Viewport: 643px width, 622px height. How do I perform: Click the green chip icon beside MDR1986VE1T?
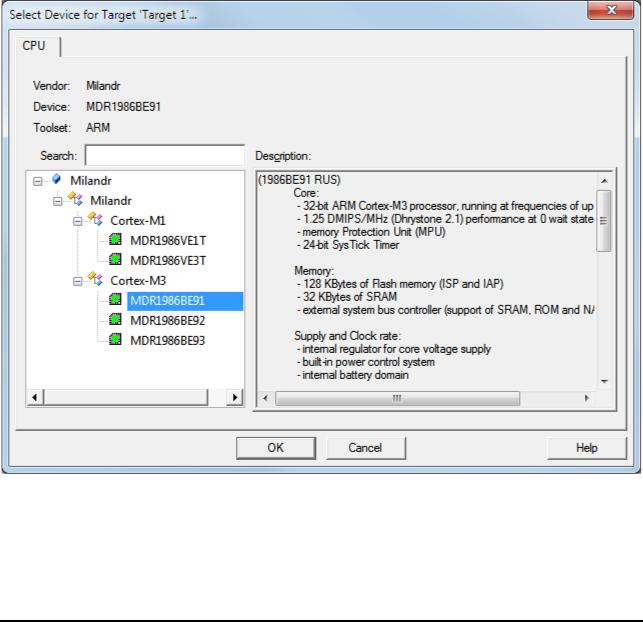click(x=115, y=239)
